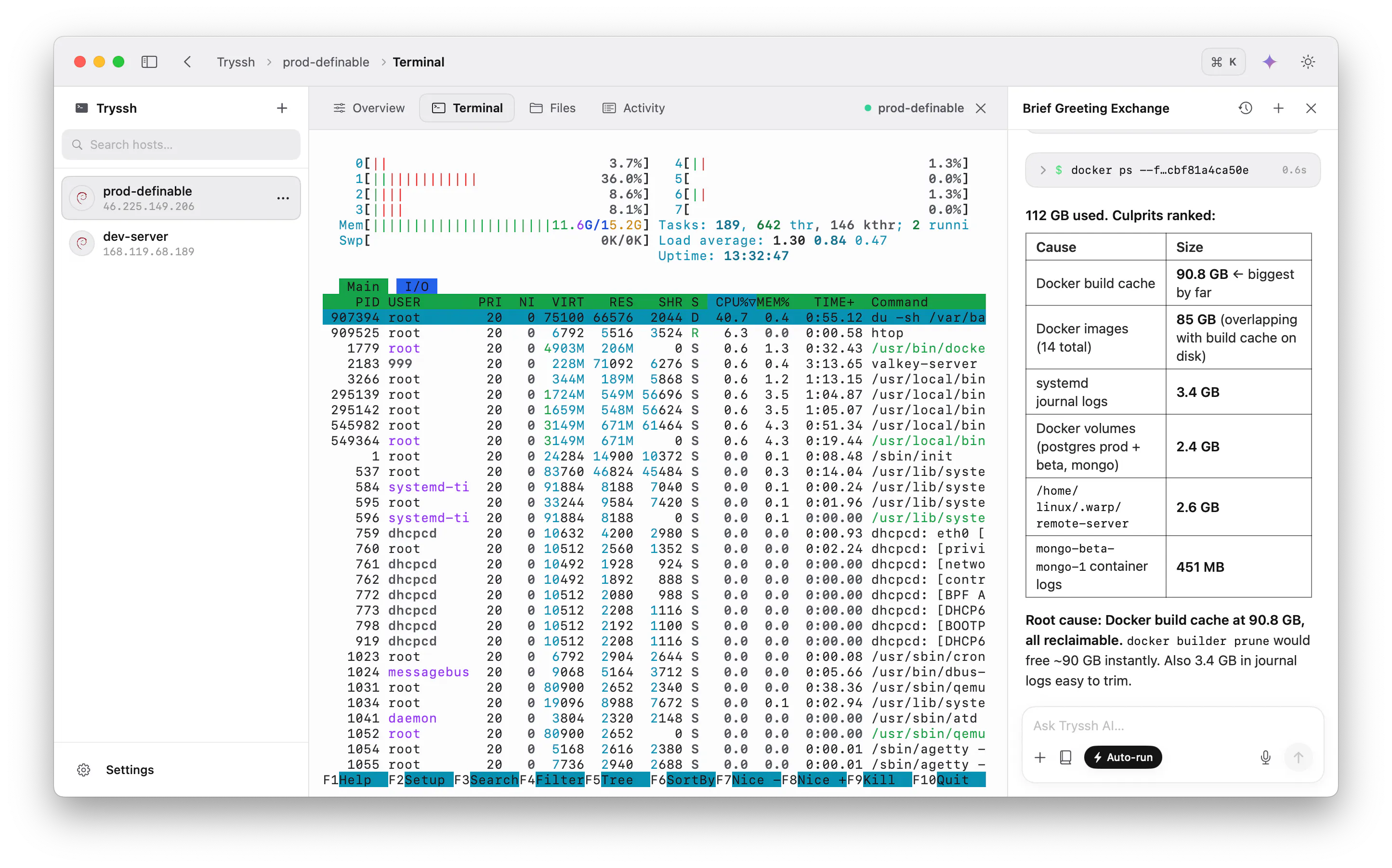Start a new chat with plus icon
Image resolution: width=1392 pixels, height=868 pixels.
pos(1278,108)
